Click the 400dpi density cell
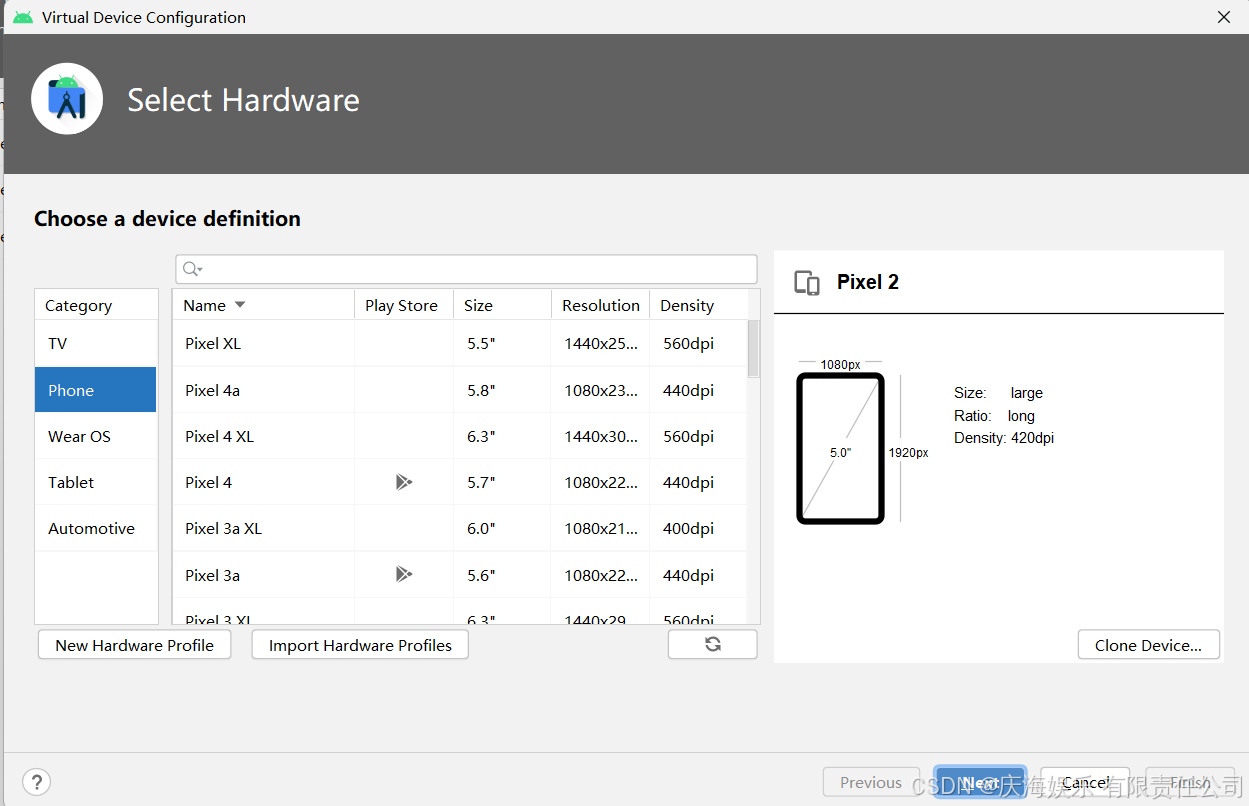The image size is (1249, 806). 688,528
